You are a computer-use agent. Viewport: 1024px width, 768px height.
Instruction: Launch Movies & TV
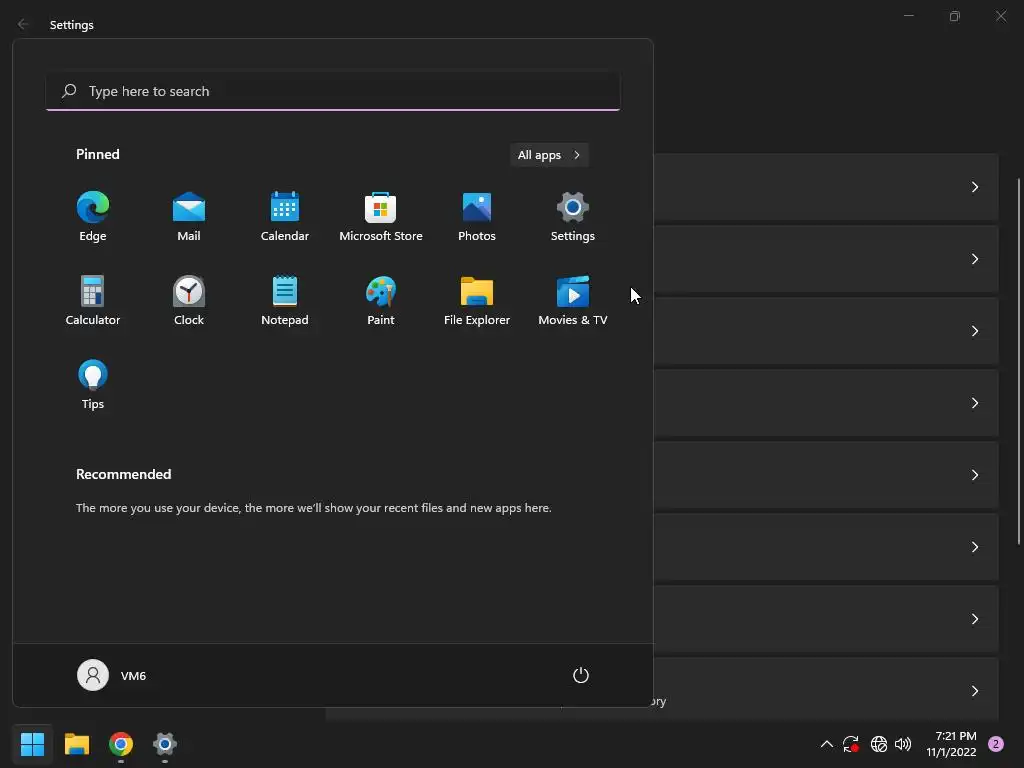[x=573, y=300]
